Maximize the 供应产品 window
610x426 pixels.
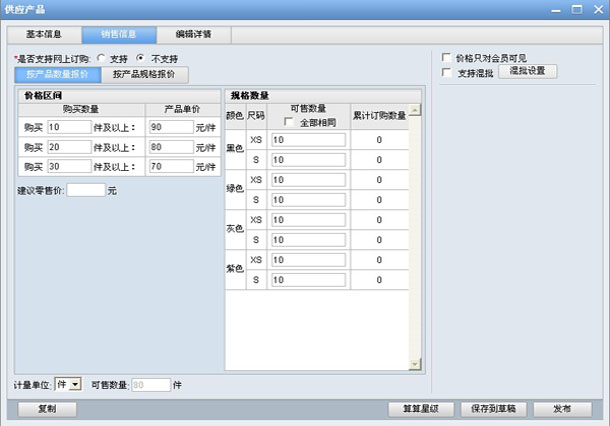coord(575,8)
